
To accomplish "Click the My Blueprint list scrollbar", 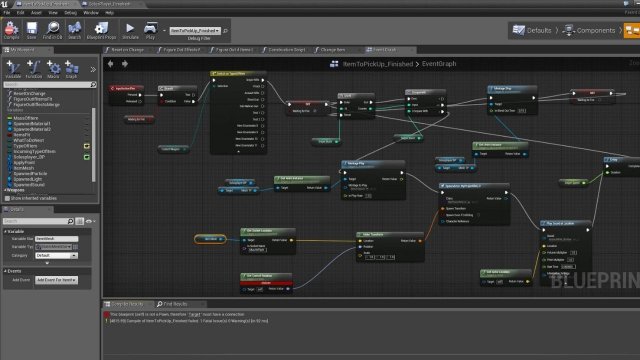I will click(x=93, y=145).
